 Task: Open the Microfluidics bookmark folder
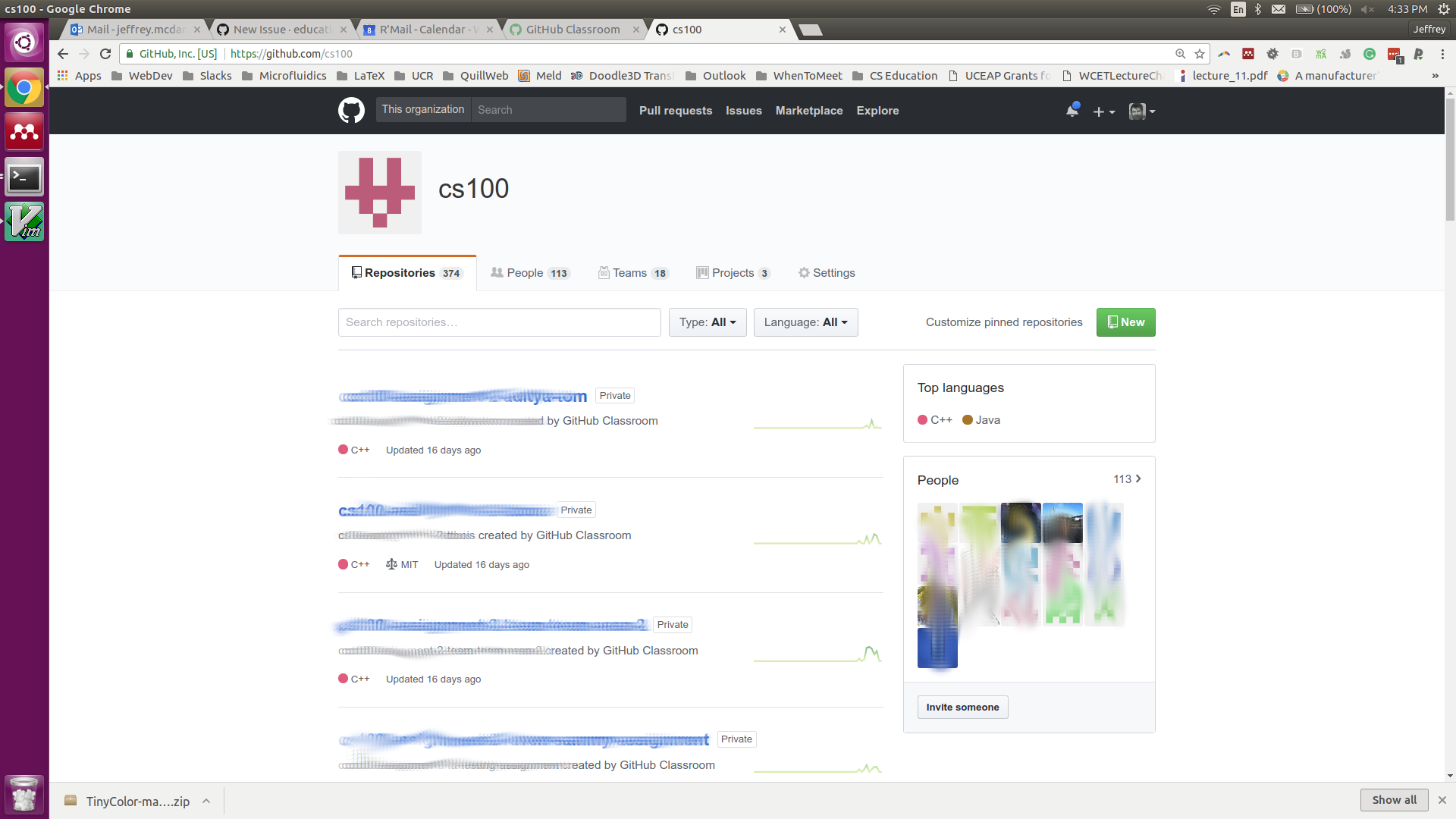[x=284, y=76]
